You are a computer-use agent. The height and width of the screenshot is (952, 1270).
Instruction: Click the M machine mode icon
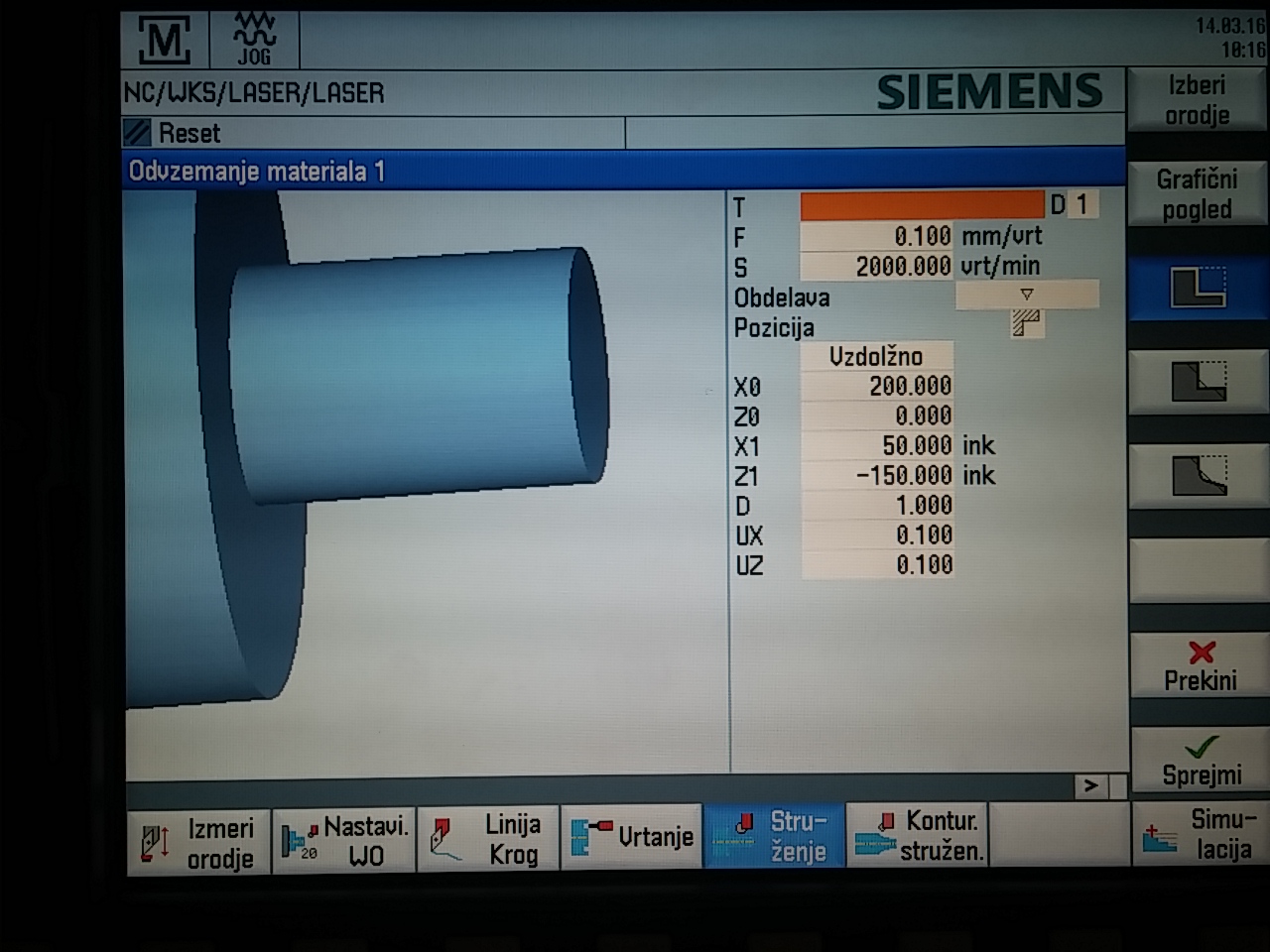pyautogui.click(x=164, y=41)
